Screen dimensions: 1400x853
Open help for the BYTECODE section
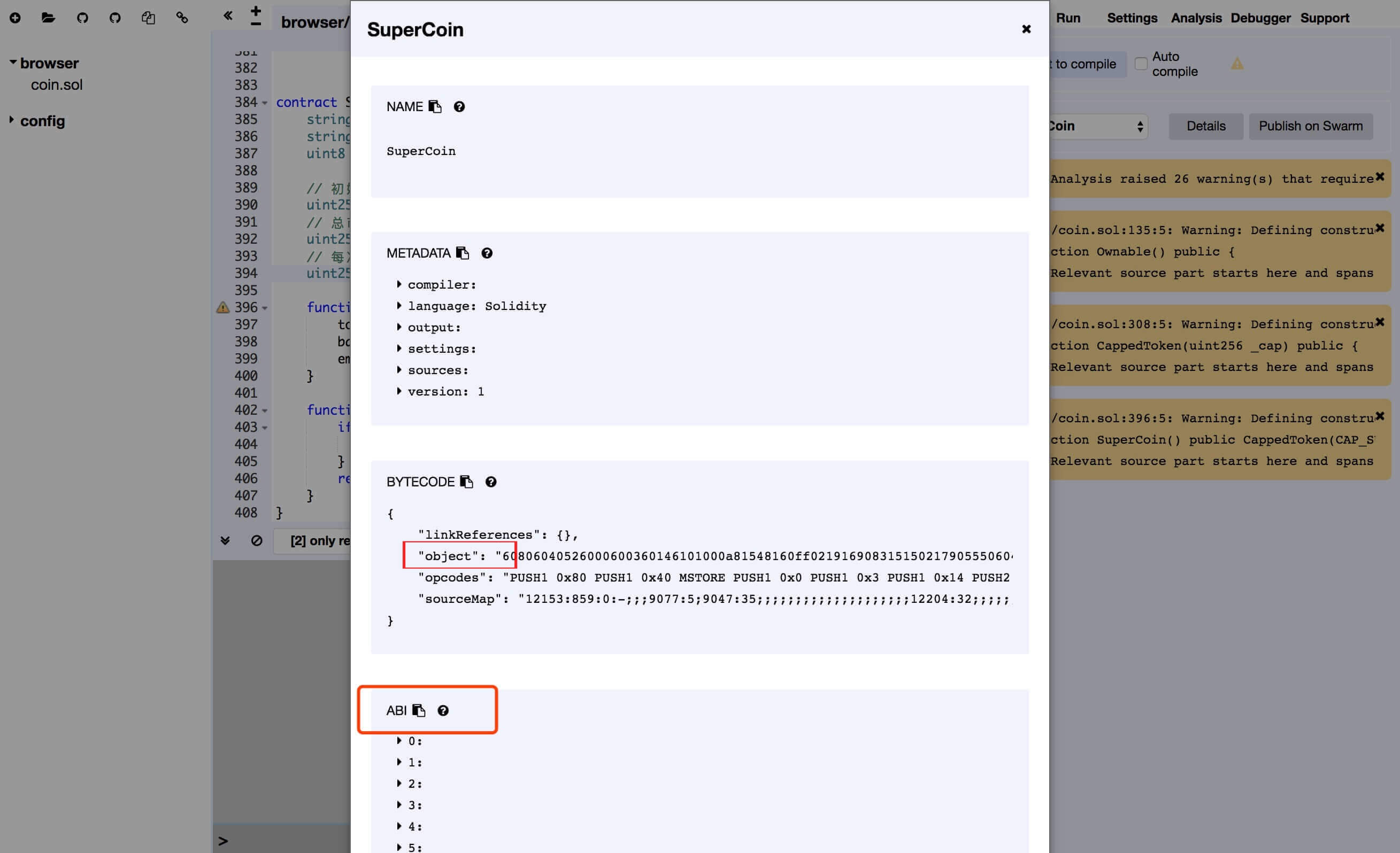pyautogui.click(x=491, y=482)
